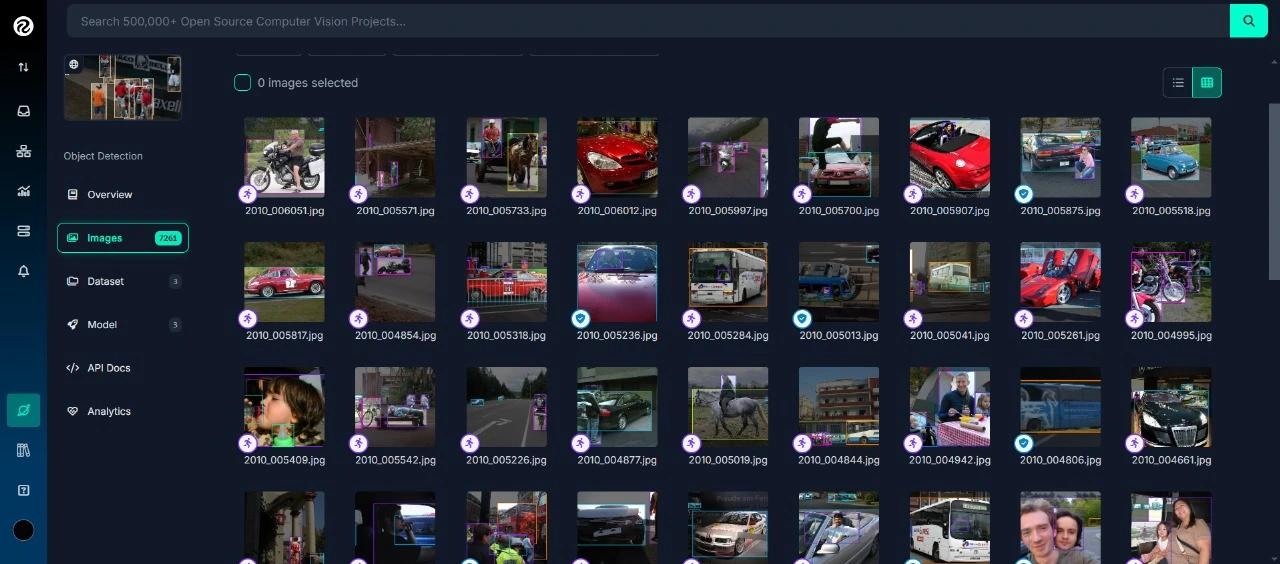Tick the select-all images checkbox

(x=242, y=83)
